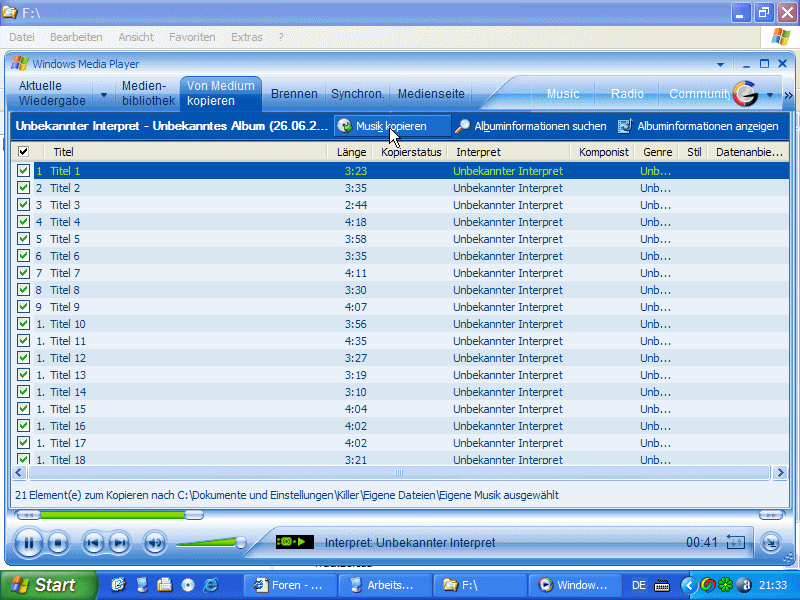Select the Von Medium kopieren tab
This screenshot has height=600, width=800.
(220, 93)
